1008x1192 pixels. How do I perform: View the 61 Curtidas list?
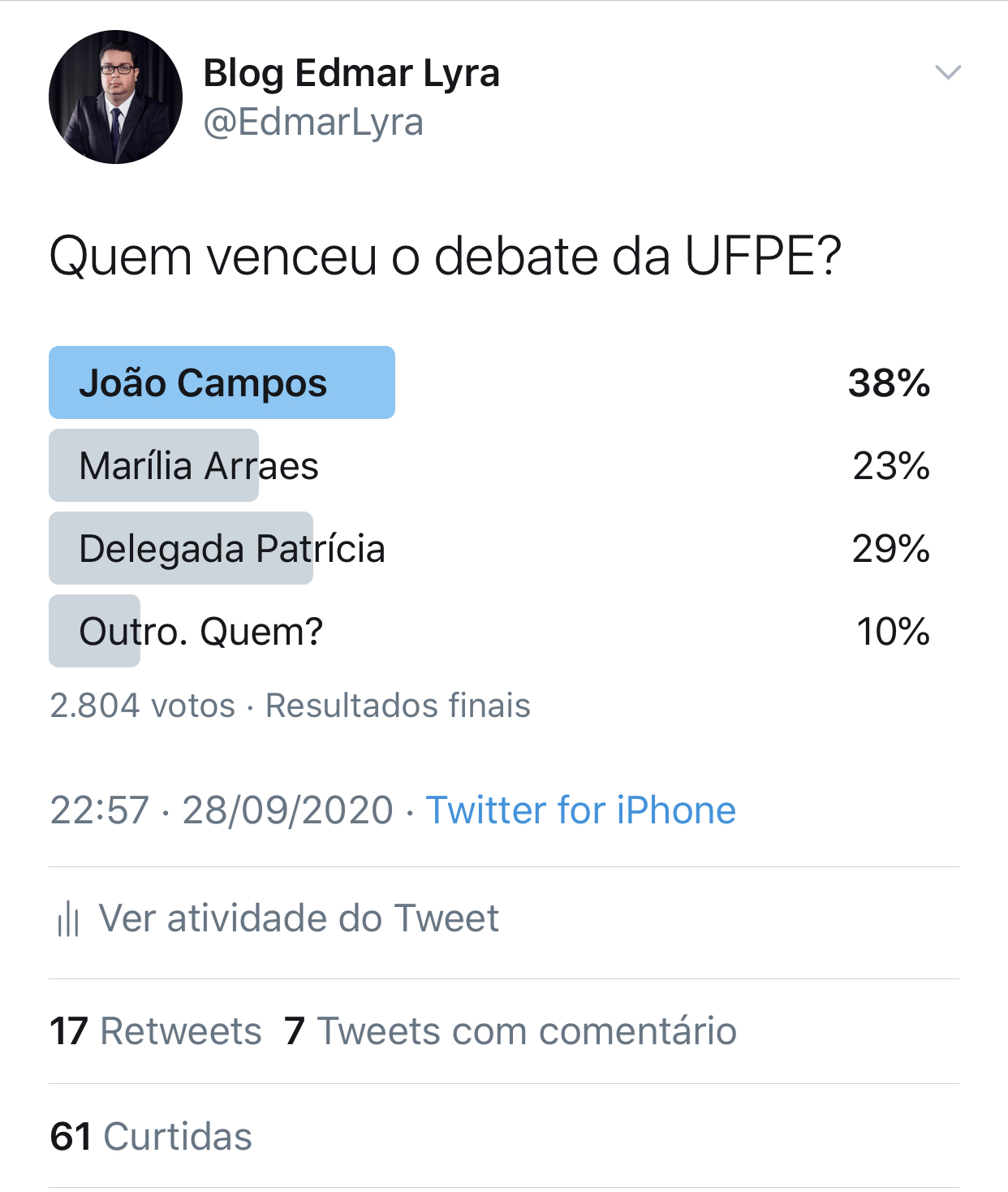coord(151,1137)
